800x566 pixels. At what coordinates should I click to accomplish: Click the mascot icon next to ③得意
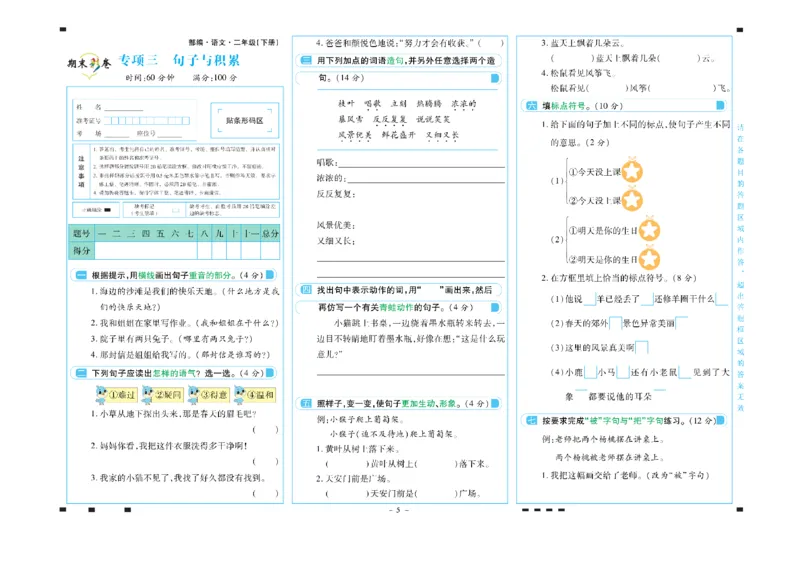click(194, 394)
